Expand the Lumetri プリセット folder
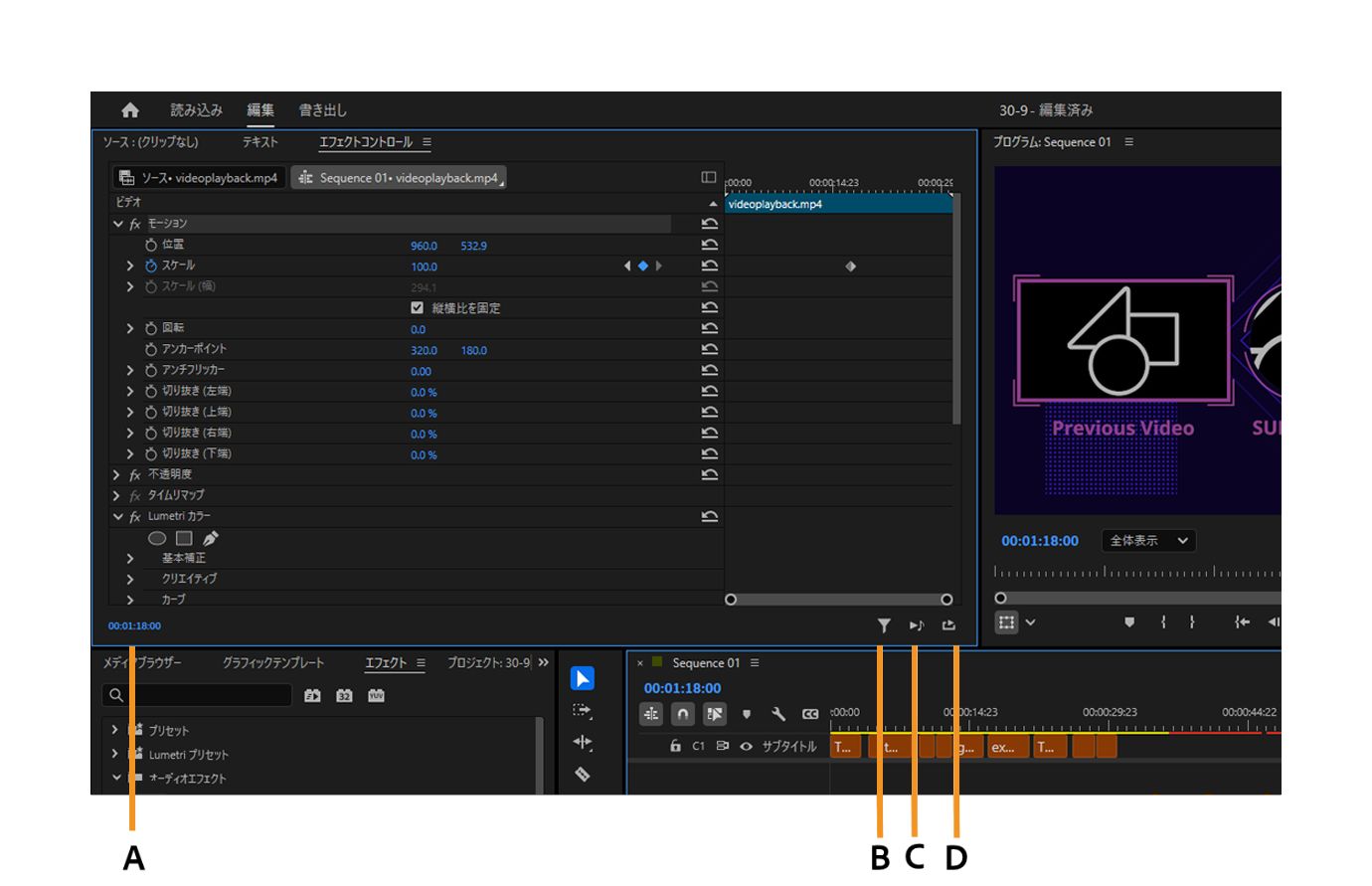The image size is (1372, 886). point(115,754)
